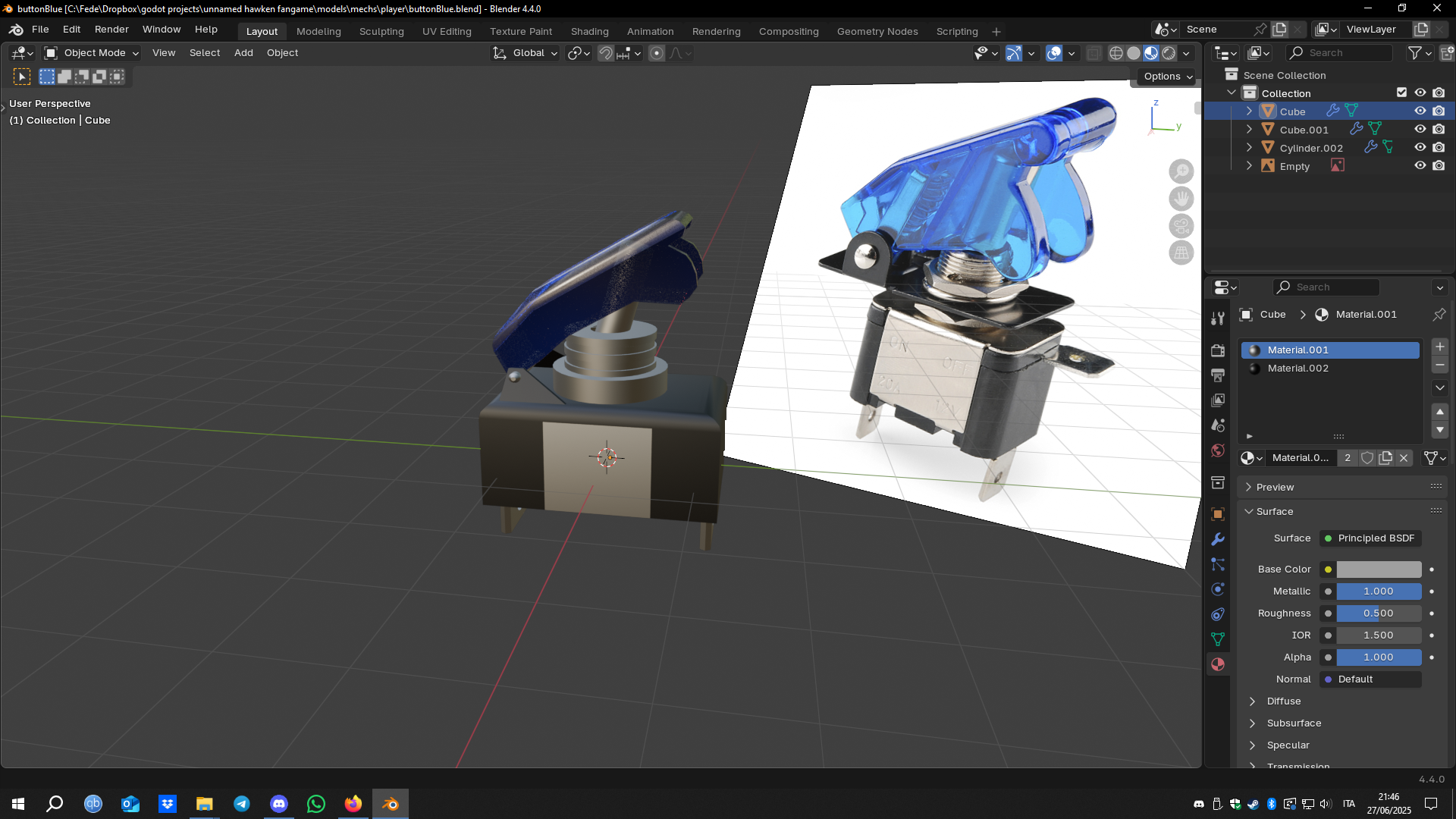Switch to solid viewport shading
This screenshot has width=1456, height=819.
click(x=1134, y=53)
